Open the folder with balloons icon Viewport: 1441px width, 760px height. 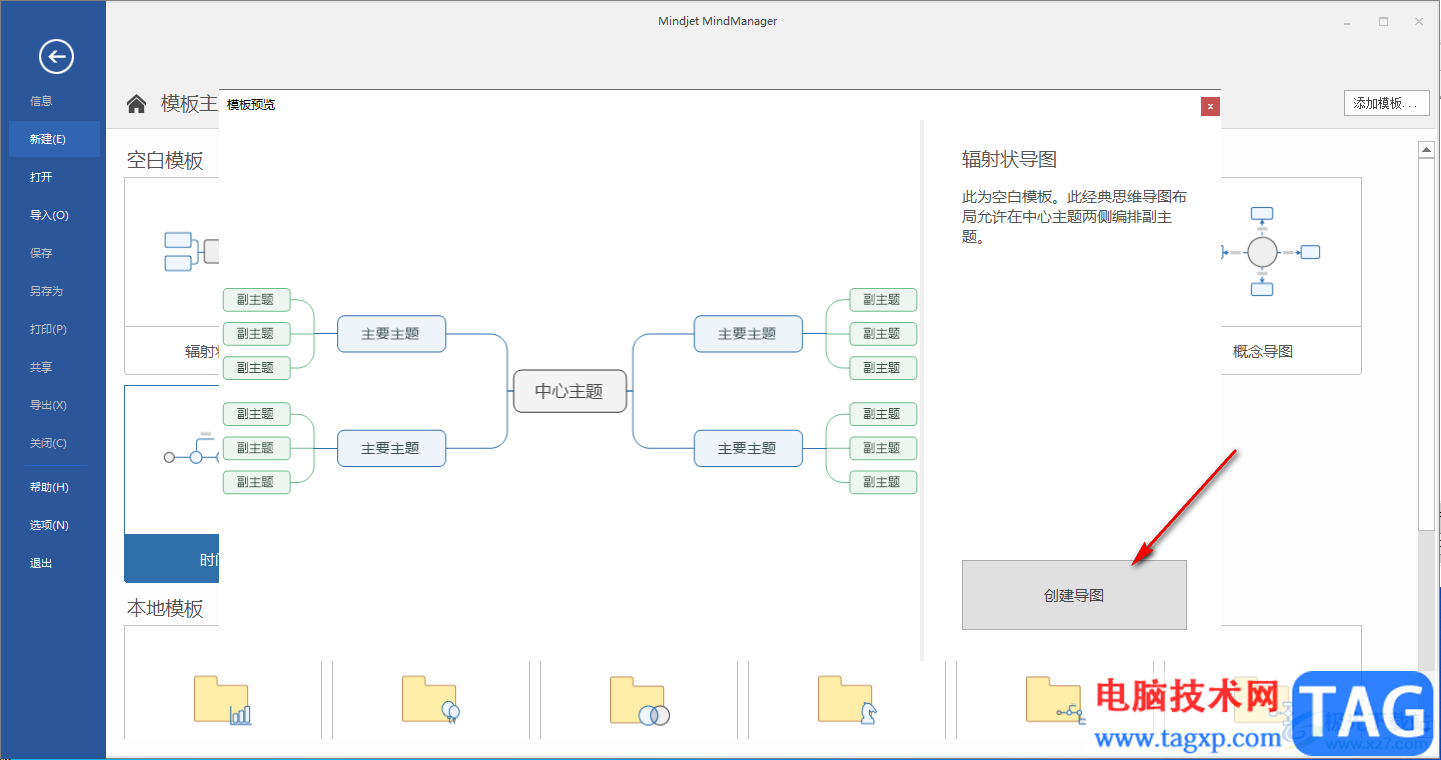pos(430,699)
